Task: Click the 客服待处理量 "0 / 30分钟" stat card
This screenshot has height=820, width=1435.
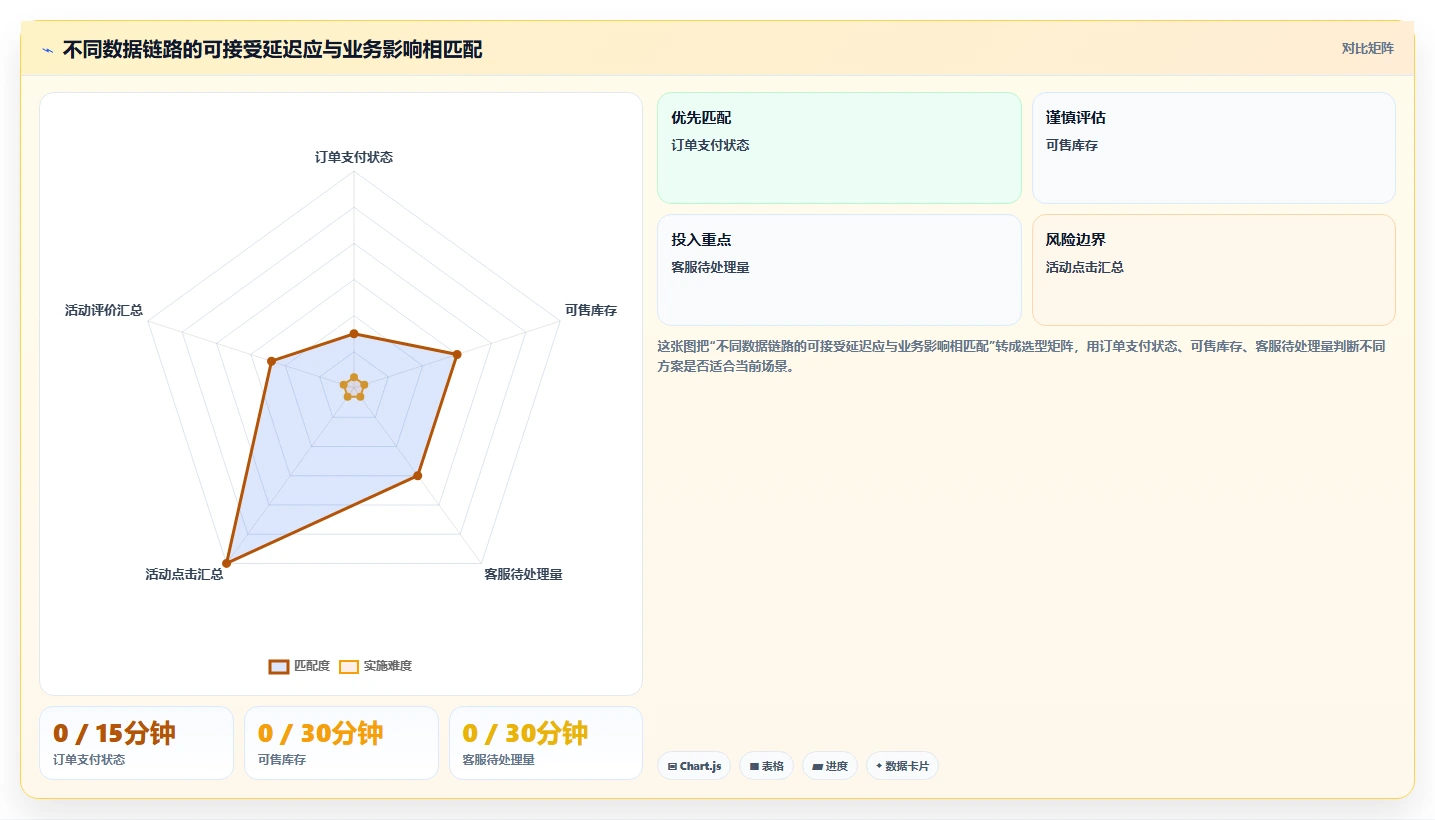Action: (546, 743)
